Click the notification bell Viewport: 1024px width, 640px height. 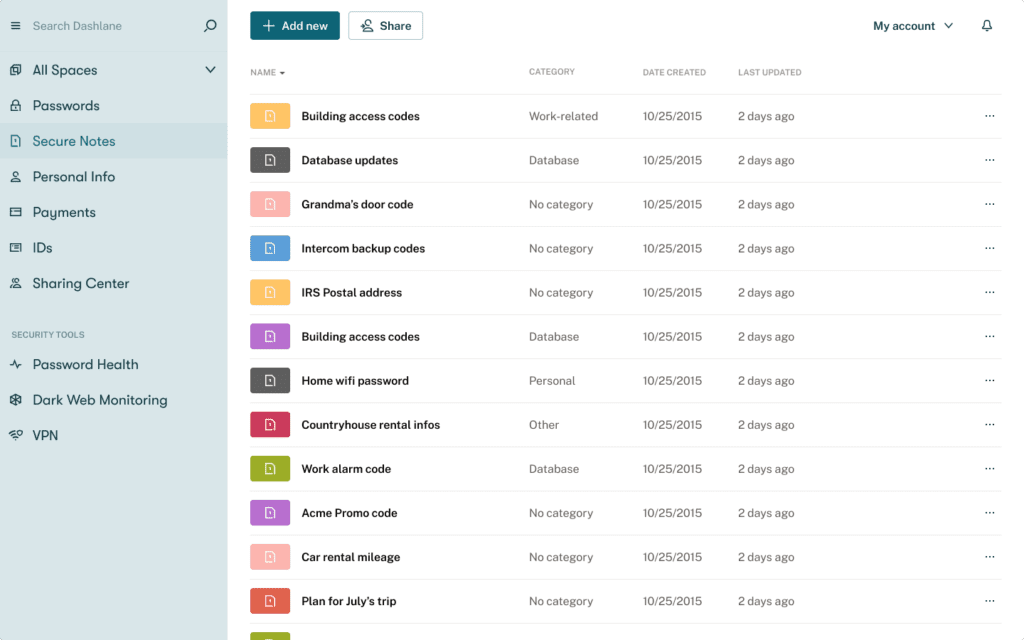986,25
